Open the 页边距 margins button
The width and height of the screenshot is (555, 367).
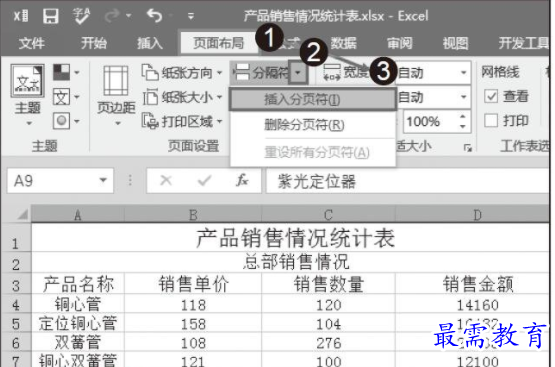[x=116, y=96]
